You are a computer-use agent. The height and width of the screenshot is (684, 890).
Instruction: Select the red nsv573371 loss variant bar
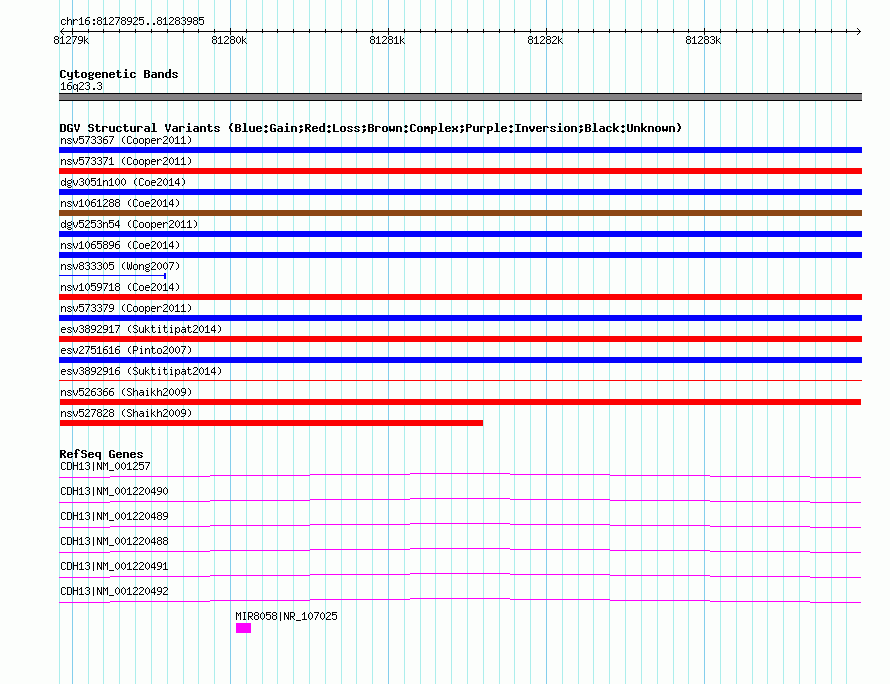pyautogui.click(x=460, y=171)
